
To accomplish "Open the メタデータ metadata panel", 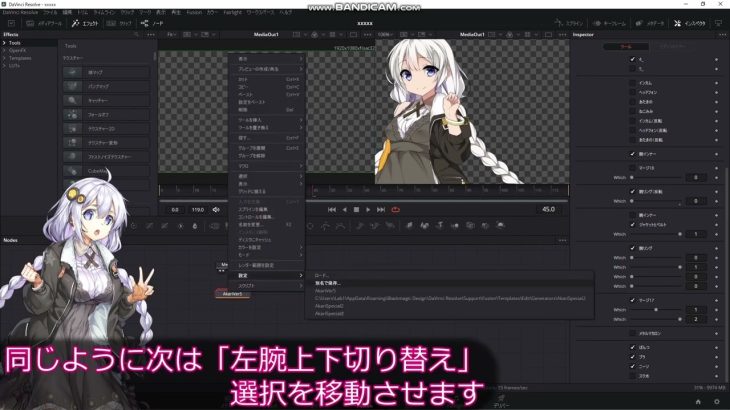I will tap(650, 23).
